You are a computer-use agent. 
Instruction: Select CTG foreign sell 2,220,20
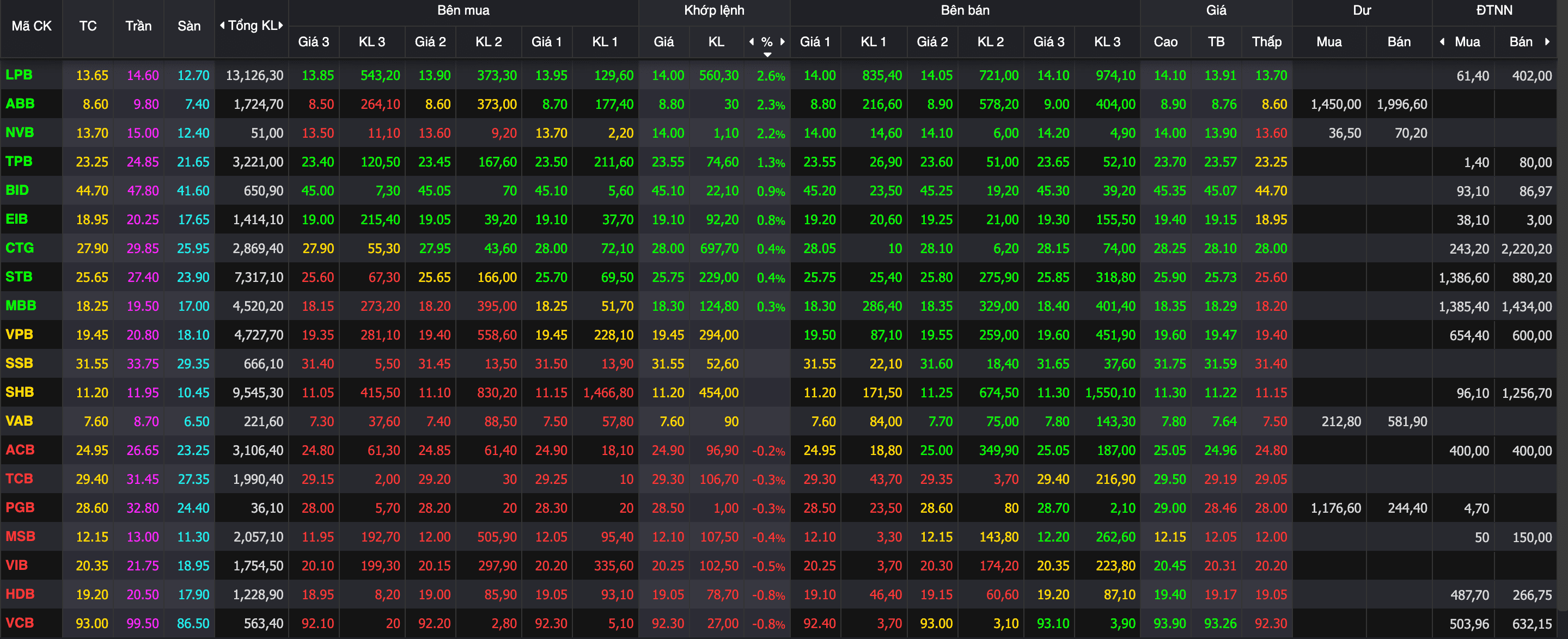[1526, 249]
